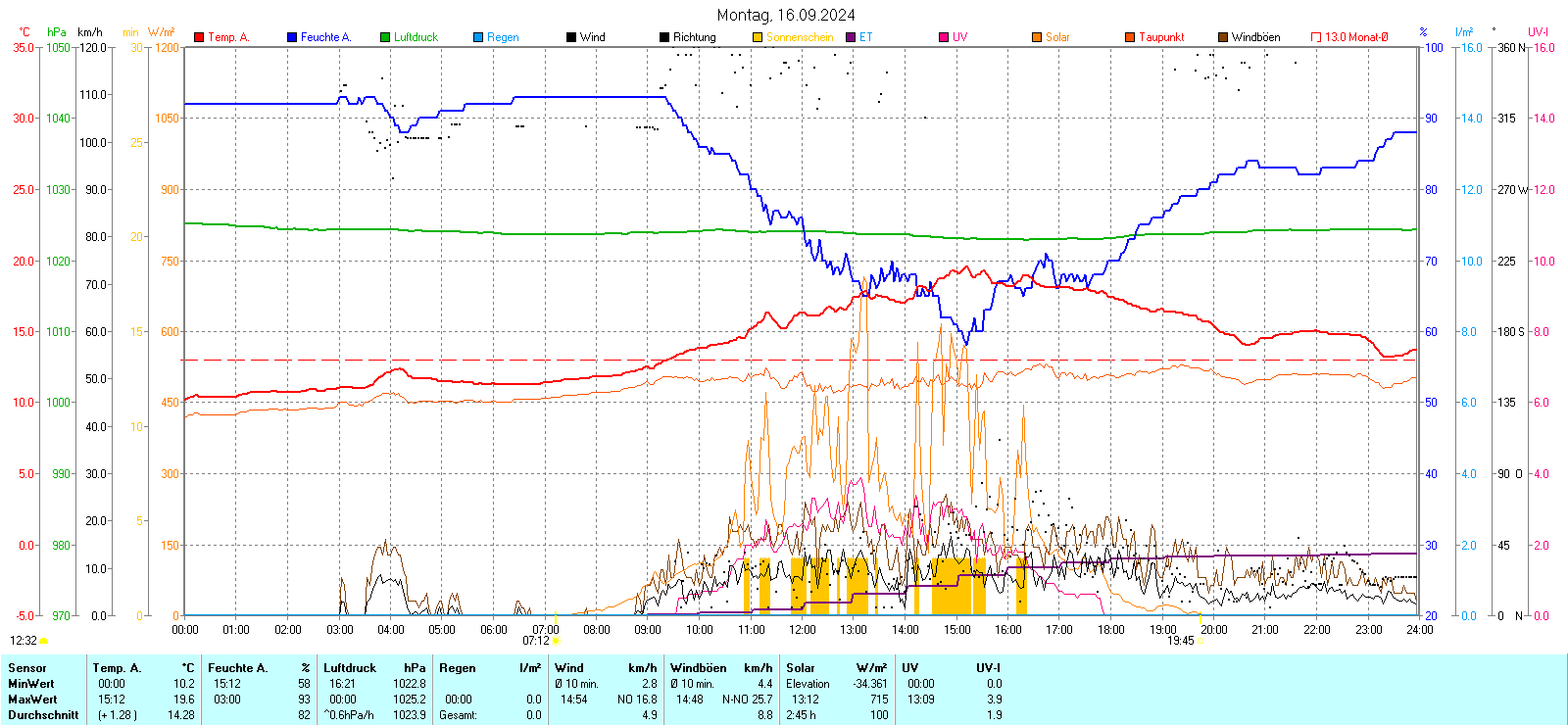1568x725 pixels.
Task: Click the green Luftdruck legend square
Action: (x=385, y=37)
